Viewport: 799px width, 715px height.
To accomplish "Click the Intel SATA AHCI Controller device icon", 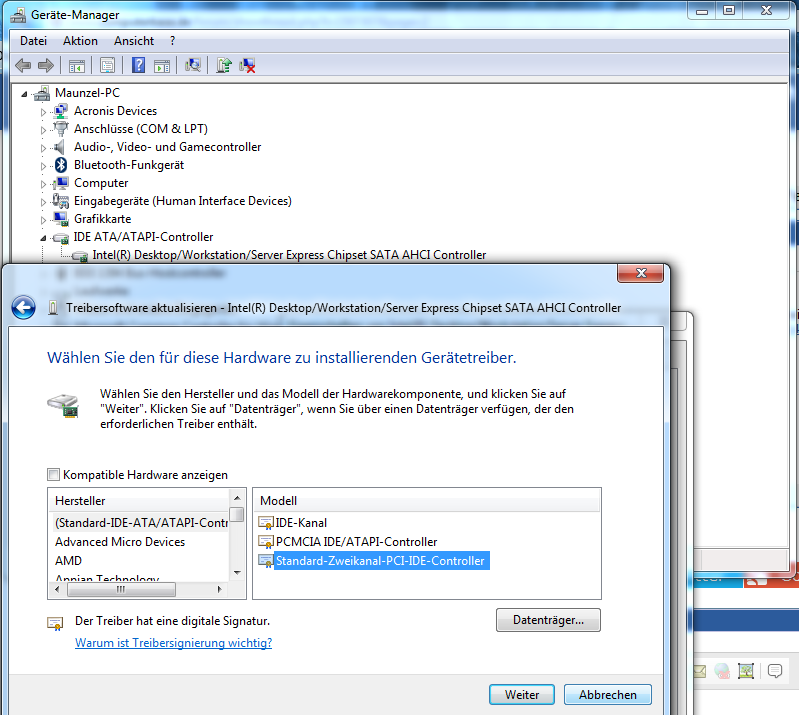I will tap(79, 256).
